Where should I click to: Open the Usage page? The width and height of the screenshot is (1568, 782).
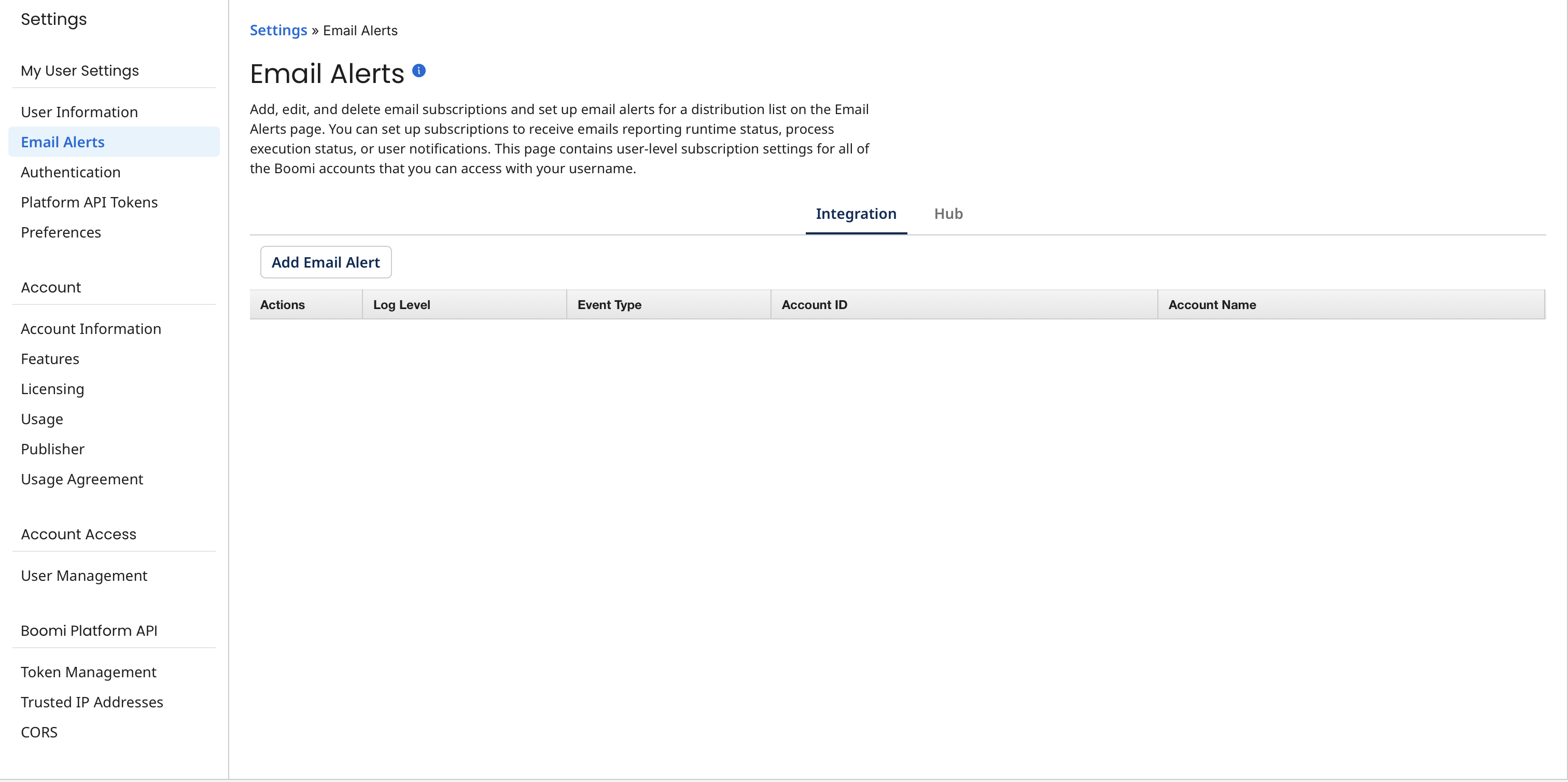pos(41,418)
